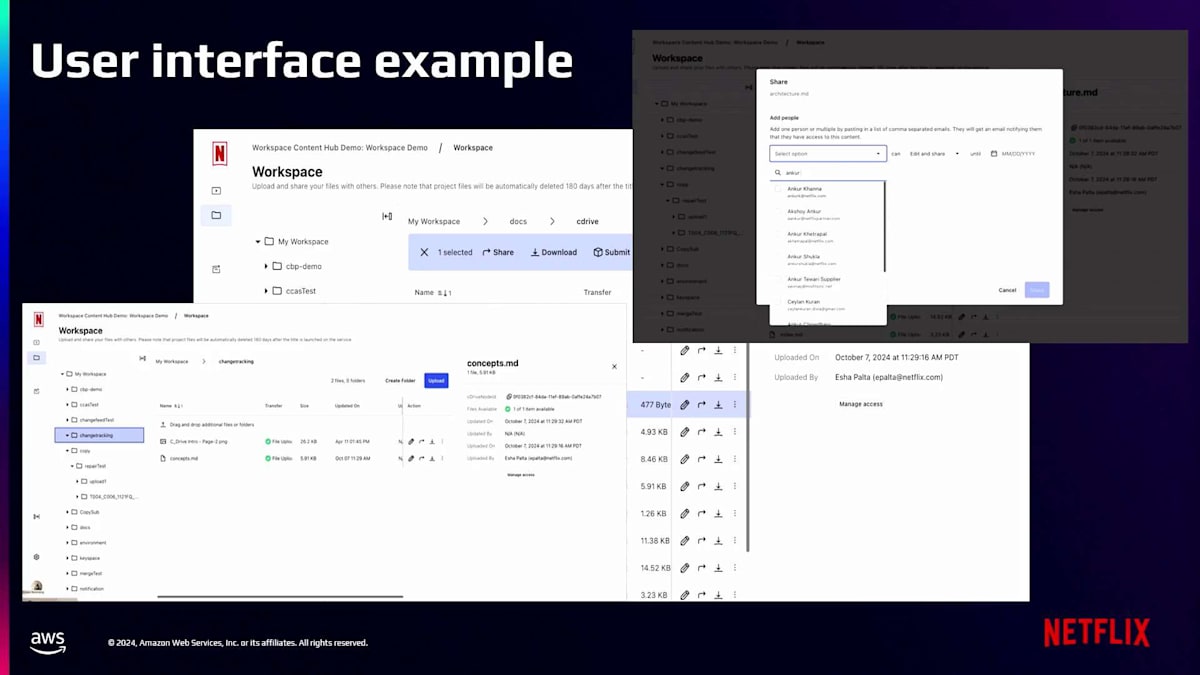Close the concepts.md details panel
This screenshot has width=1200, height=675.
point(614,367)
